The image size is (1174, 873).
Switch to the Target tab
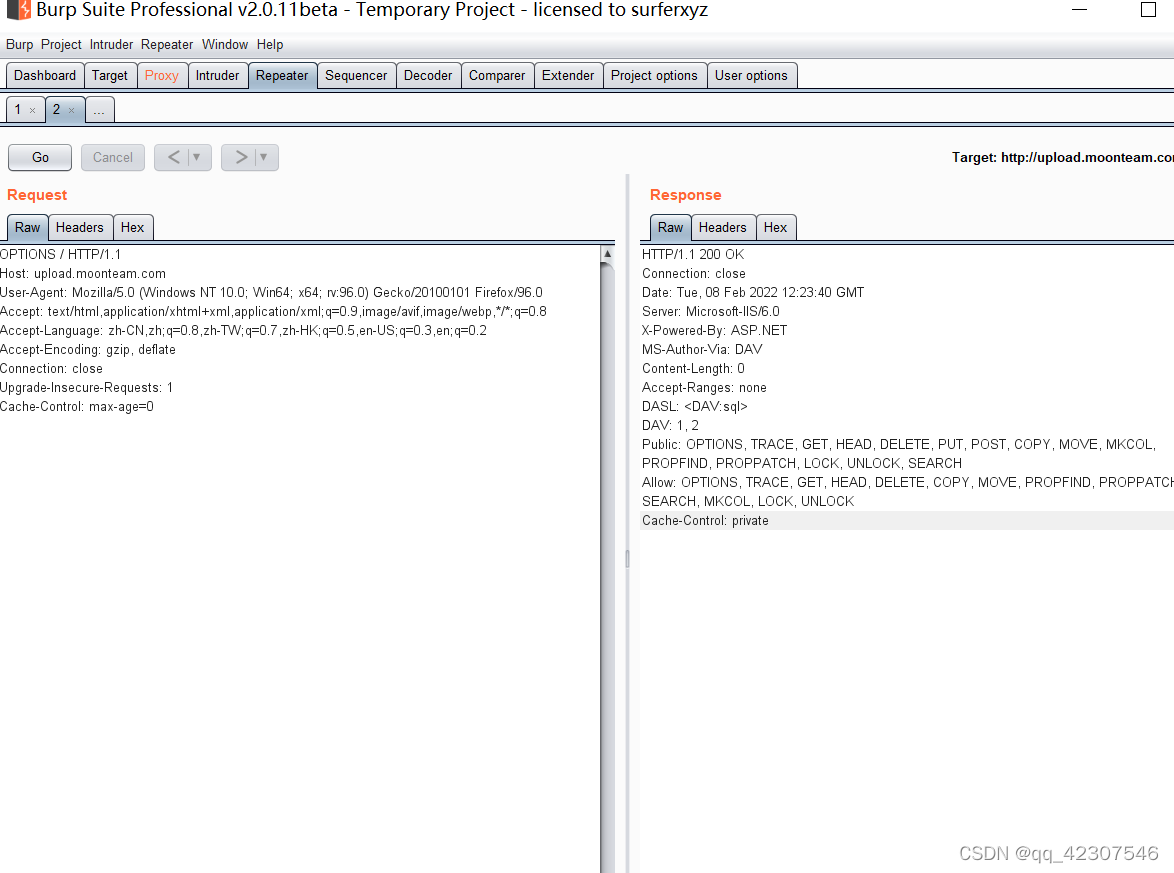click(x=110, y=76)
